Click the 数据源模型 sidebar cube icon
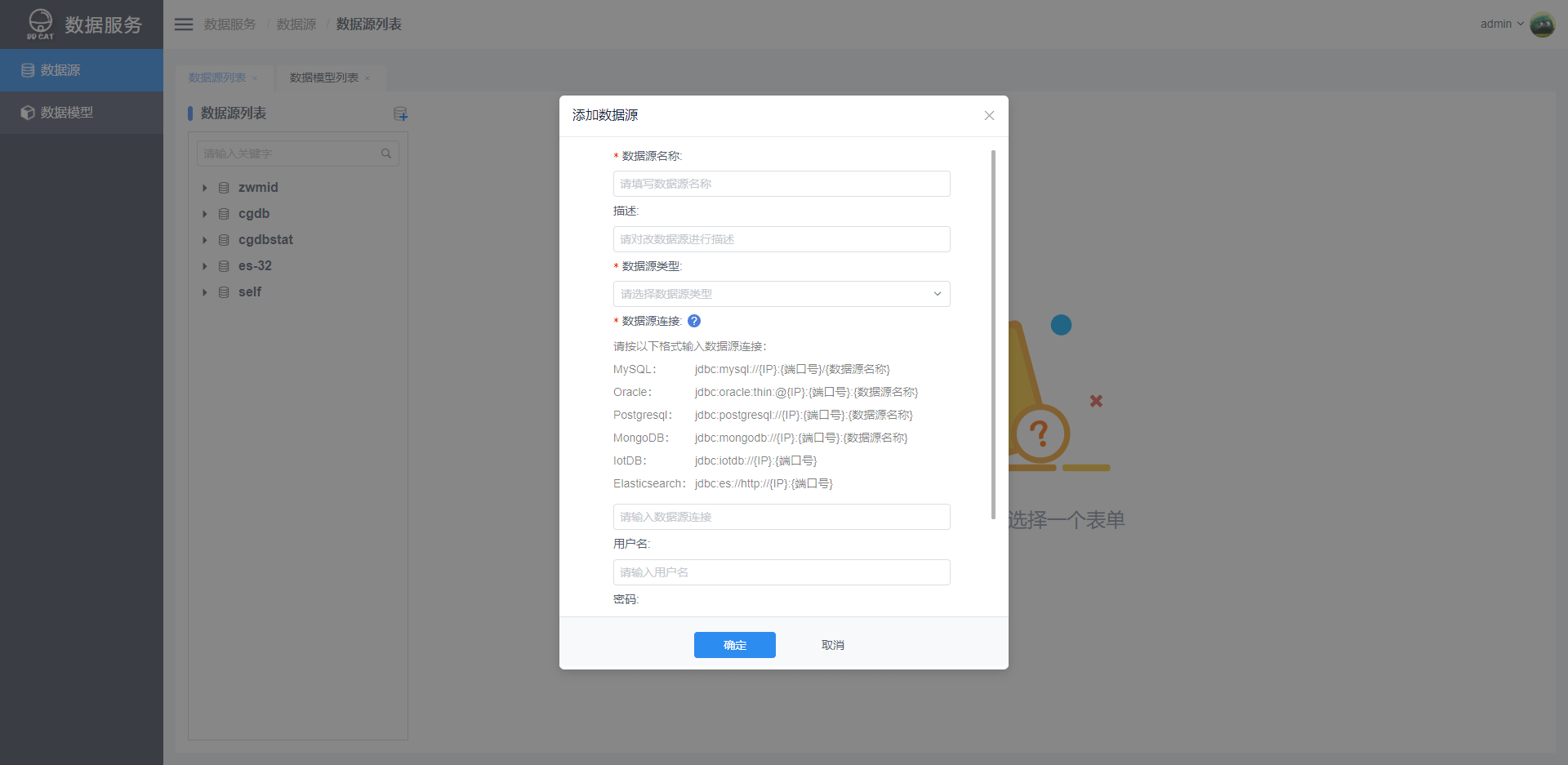This screenshot has height=765, width=1568. 28,113
